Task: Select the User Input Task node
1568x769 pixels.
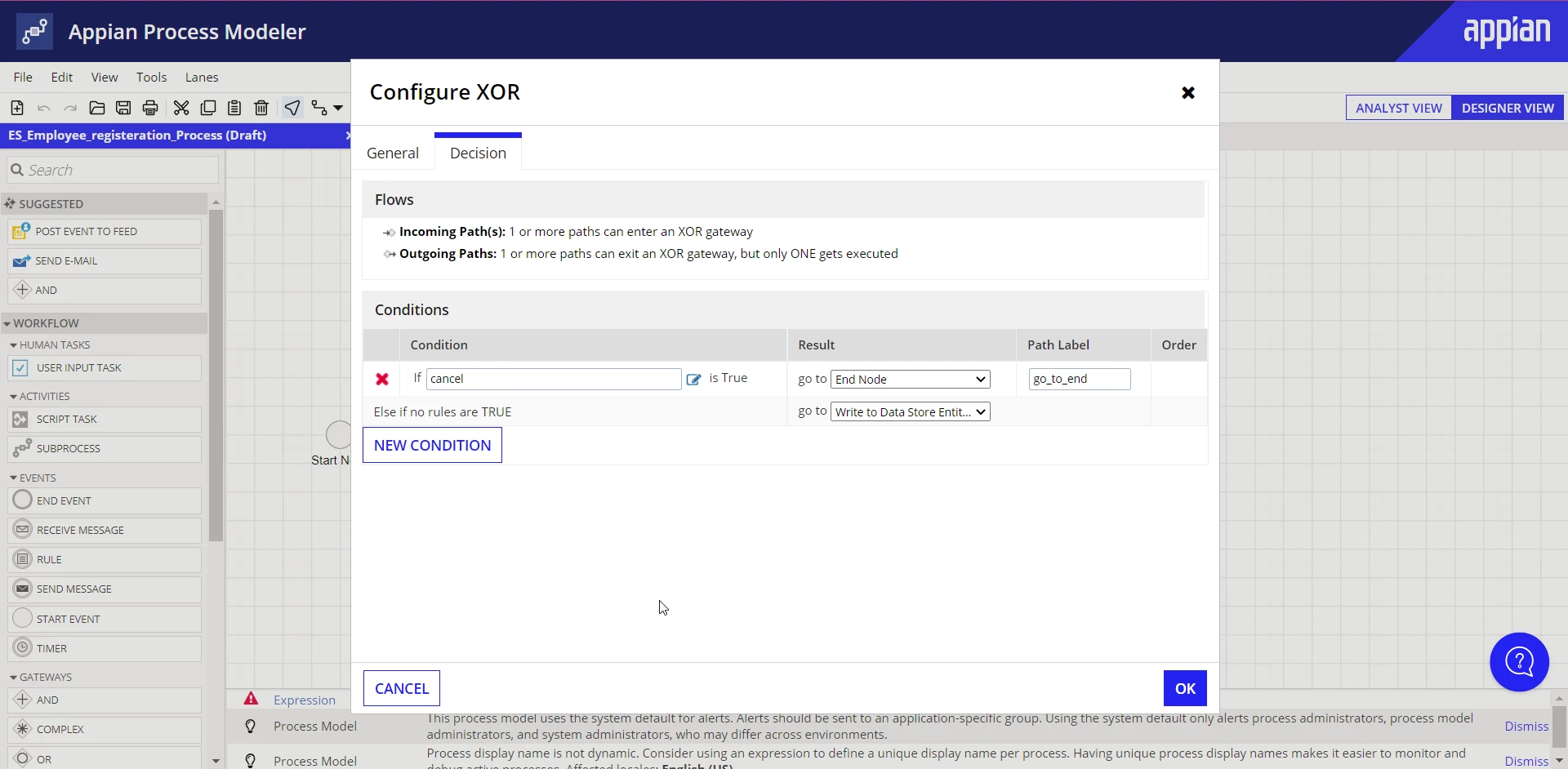Action: pyautogui.click(x=105, y=368)
